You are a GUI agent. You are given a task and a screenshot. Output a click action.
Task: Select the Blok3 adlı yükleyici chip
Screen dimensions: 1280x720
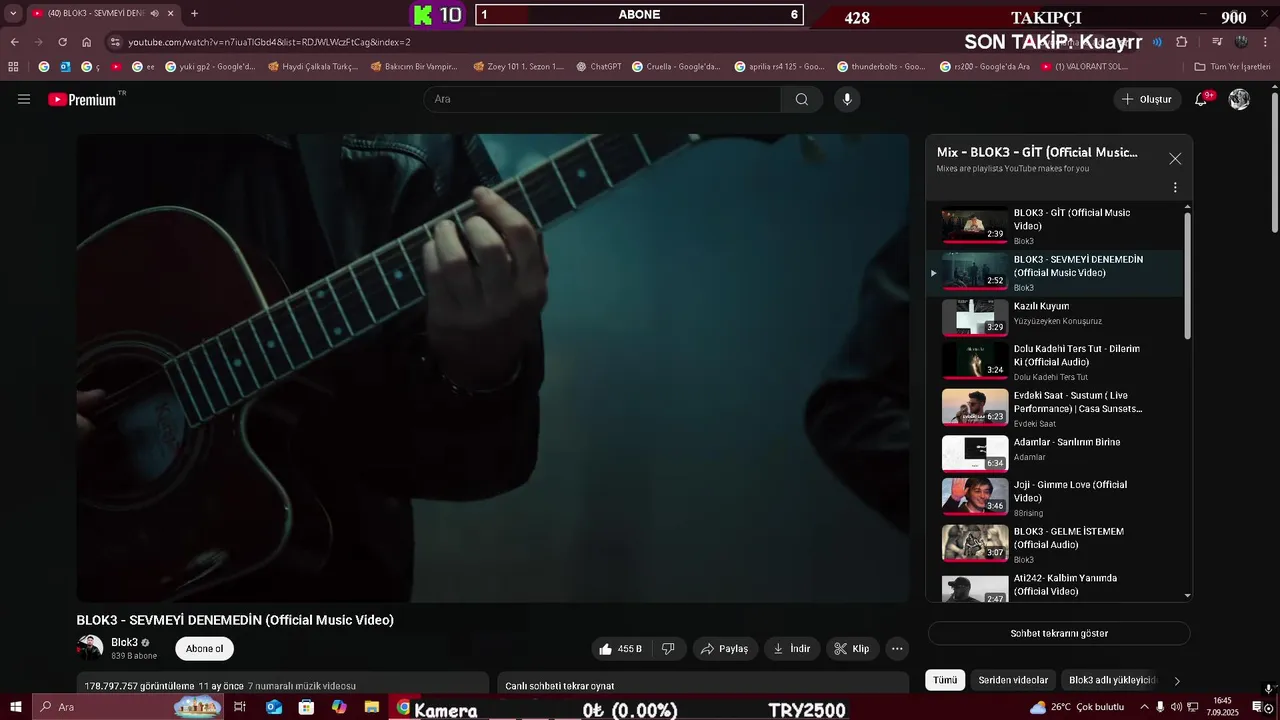(x=1111, y=680)
